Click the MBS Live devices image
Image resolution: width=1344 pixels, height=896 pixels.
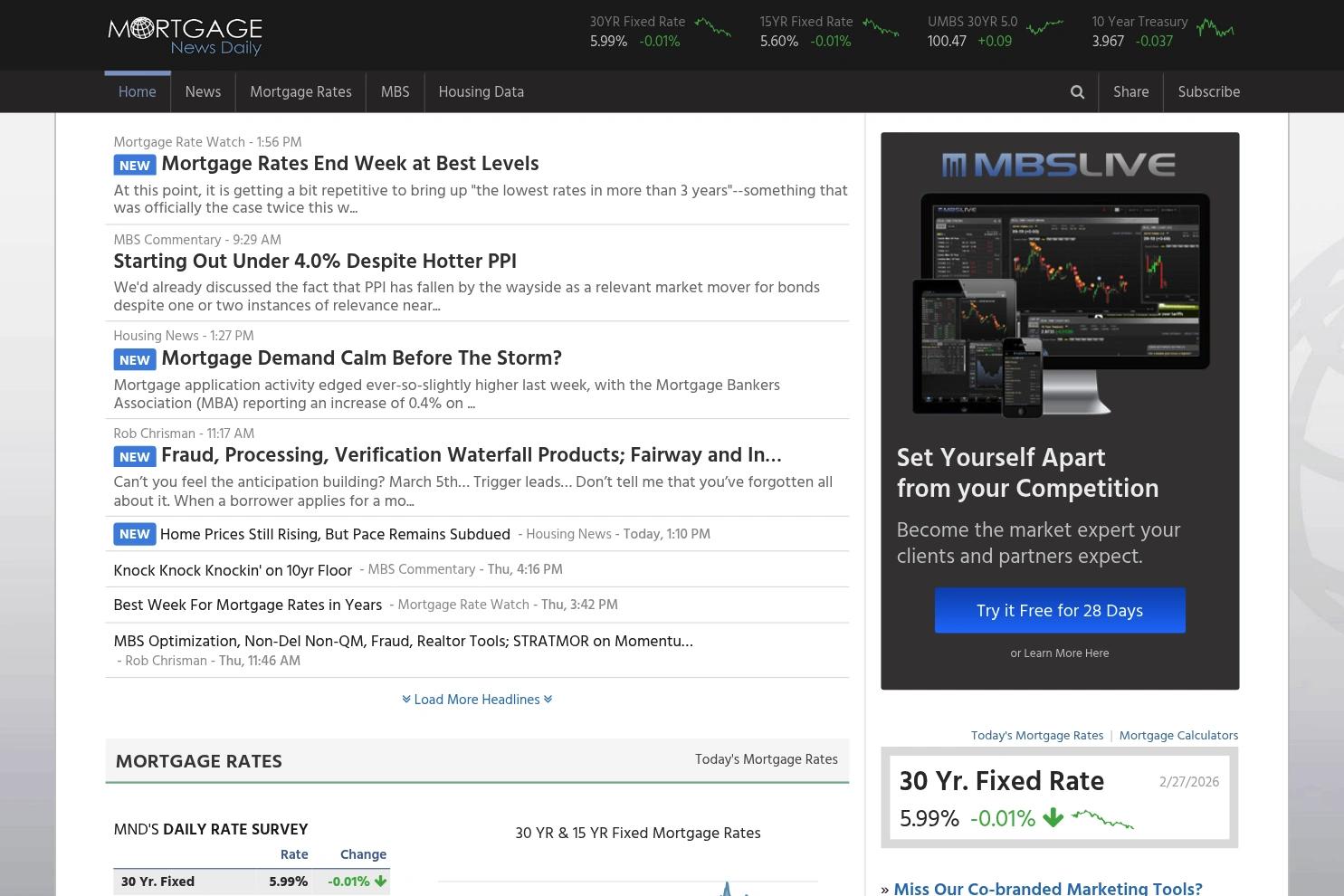(x=1061, y=305)
